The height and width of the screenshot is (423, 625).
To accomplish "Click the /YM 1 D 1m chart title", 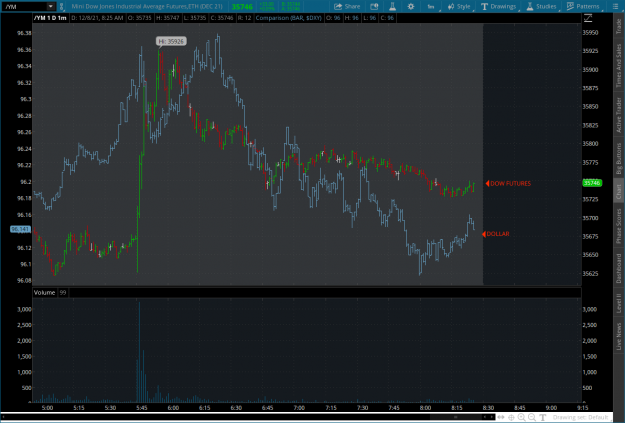I will coord(50,18).
